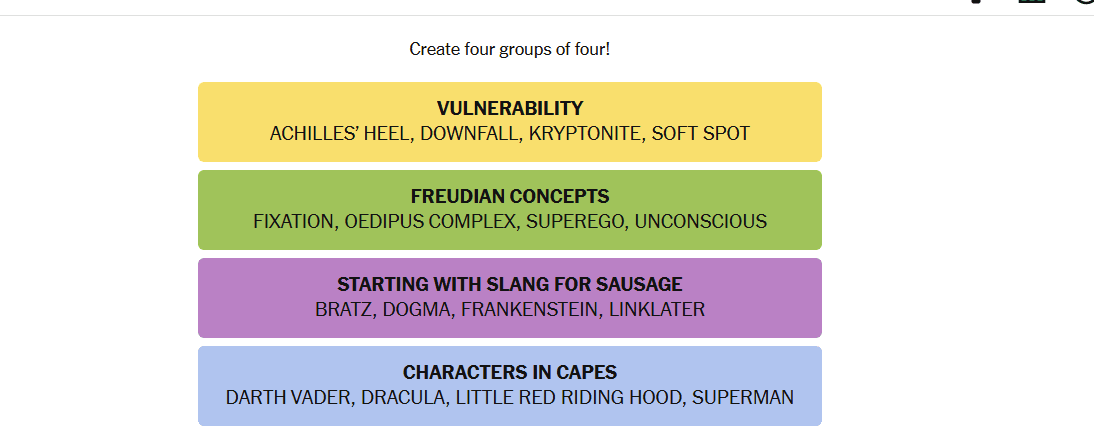Click the word DRACULA
This screenshot has width=1094, height=445.
pos(405,397)
